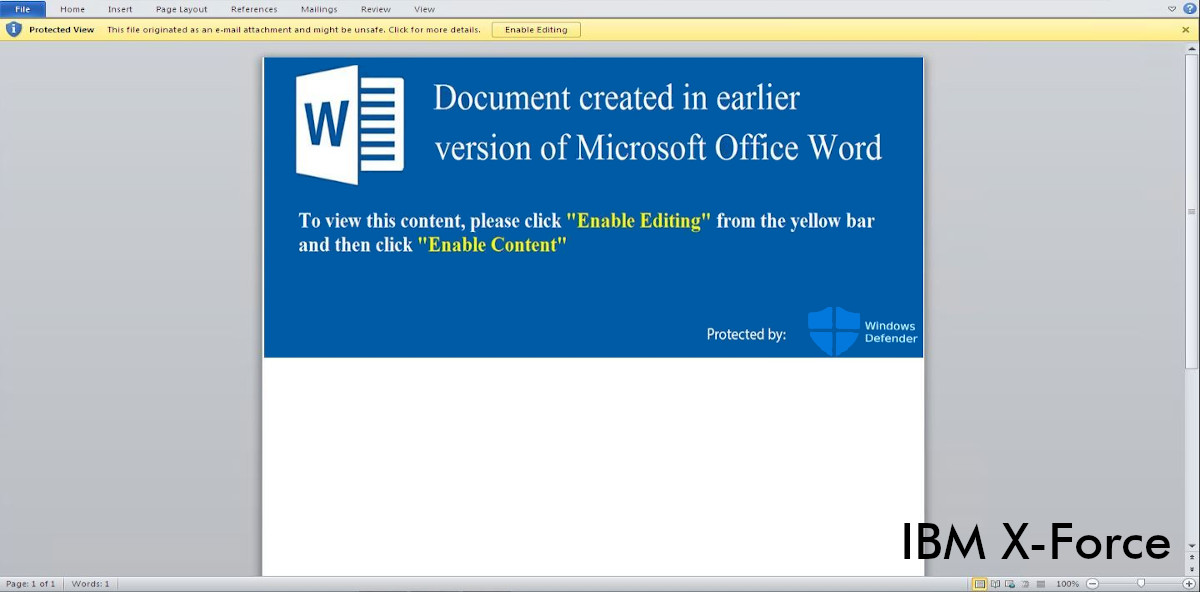This screenshot has height=592, width=1200.
Task: Click the yellow "Enable Content" text
Action: 492,245
